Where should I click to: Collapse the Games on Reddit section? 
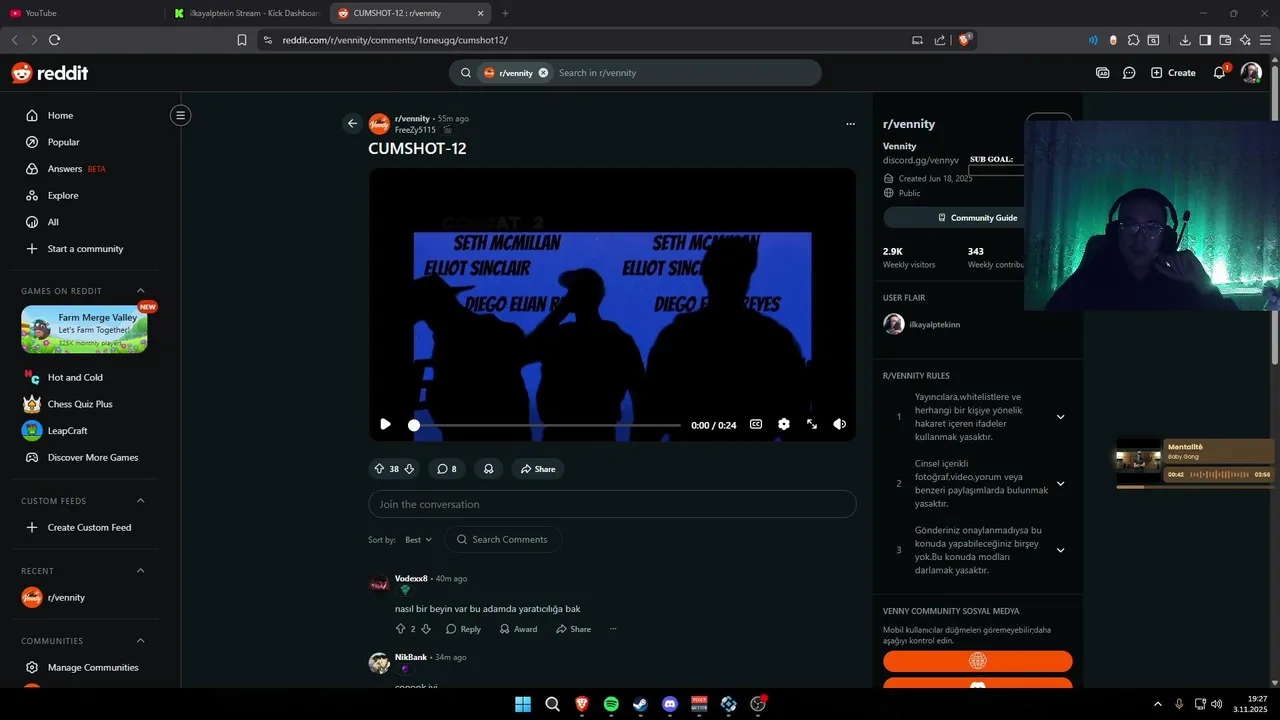(140, 291)
